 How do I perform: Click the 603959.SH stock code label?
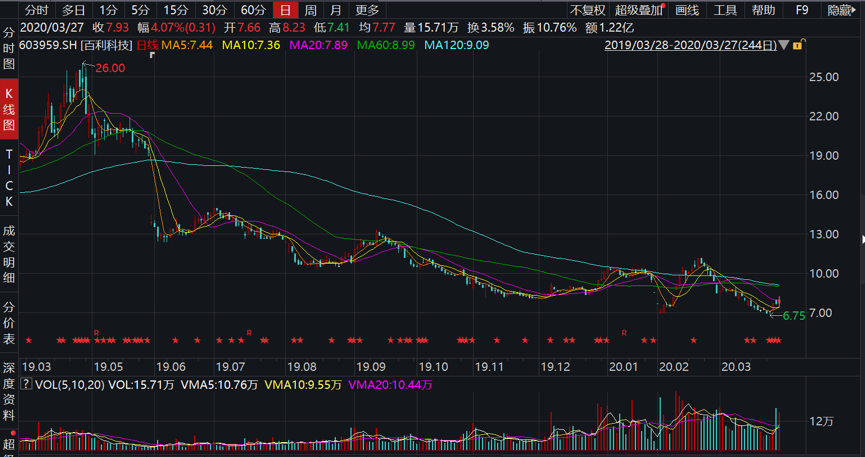[50, 46]
